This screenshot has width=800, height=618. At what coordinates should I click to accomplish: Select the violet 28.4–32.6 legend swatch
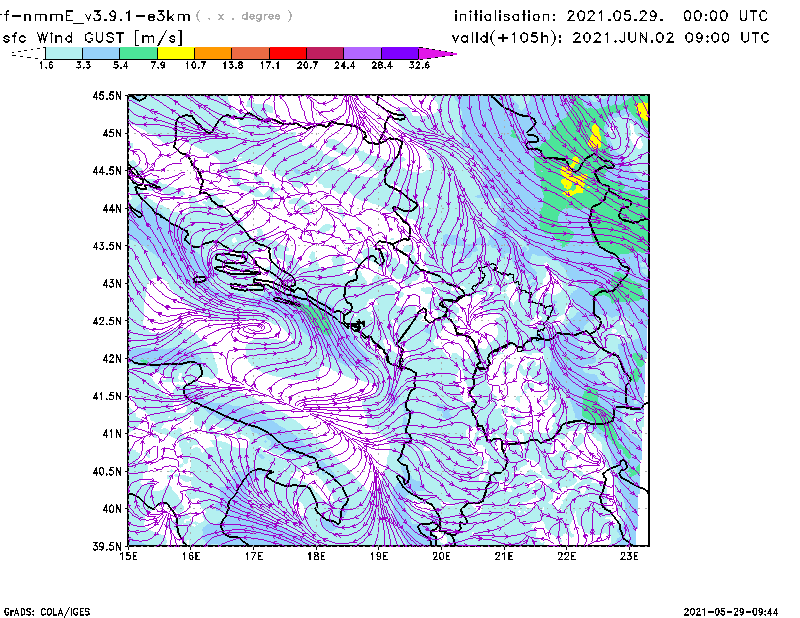click(x=400, y=53)
